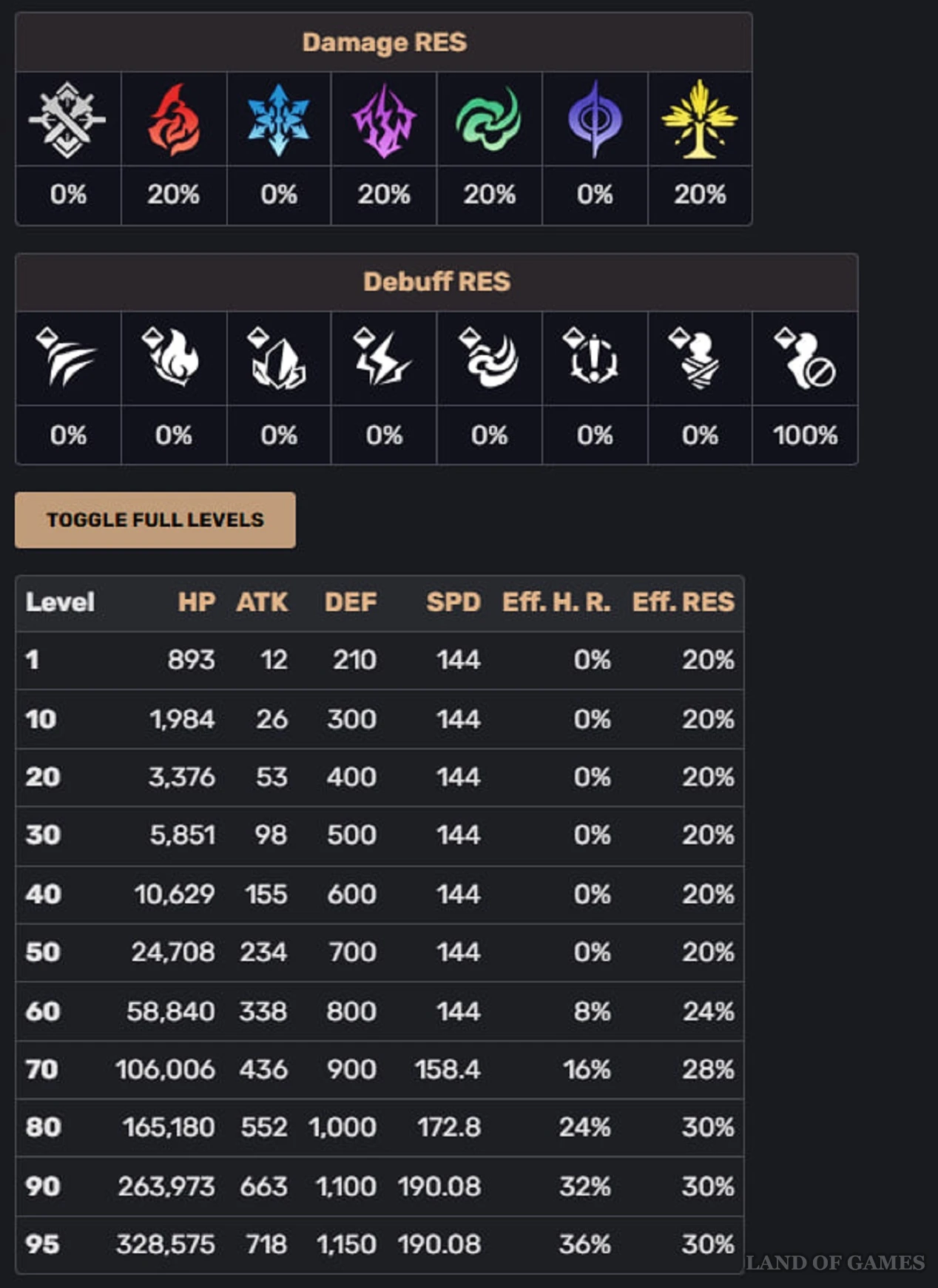Select the red Fire element icon
Image resolution: width=938 pixels, height=1288 pixels.
[x=174, y=119]
